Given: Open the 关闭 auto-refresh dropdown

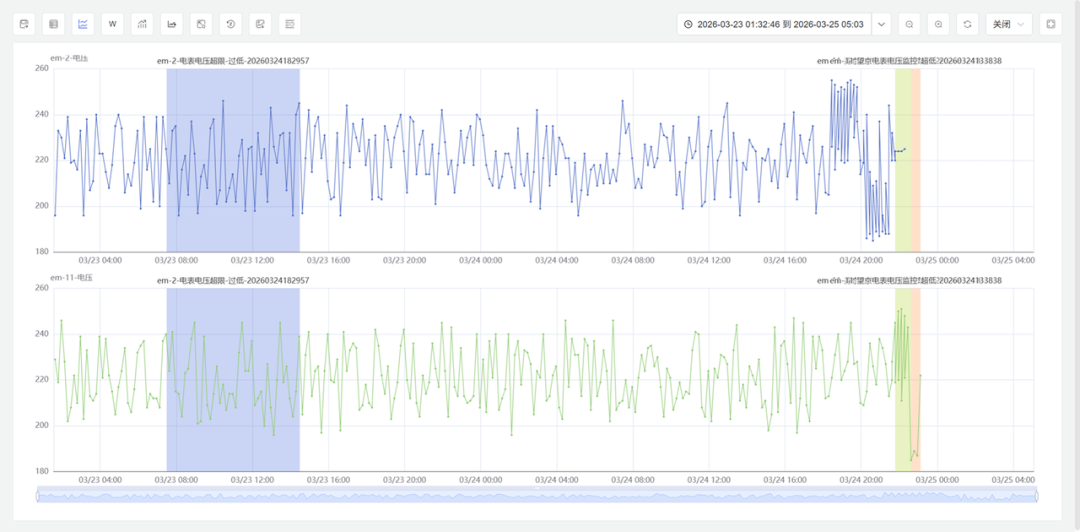Looking at the screenshot, I should (x=1009, y=24).
